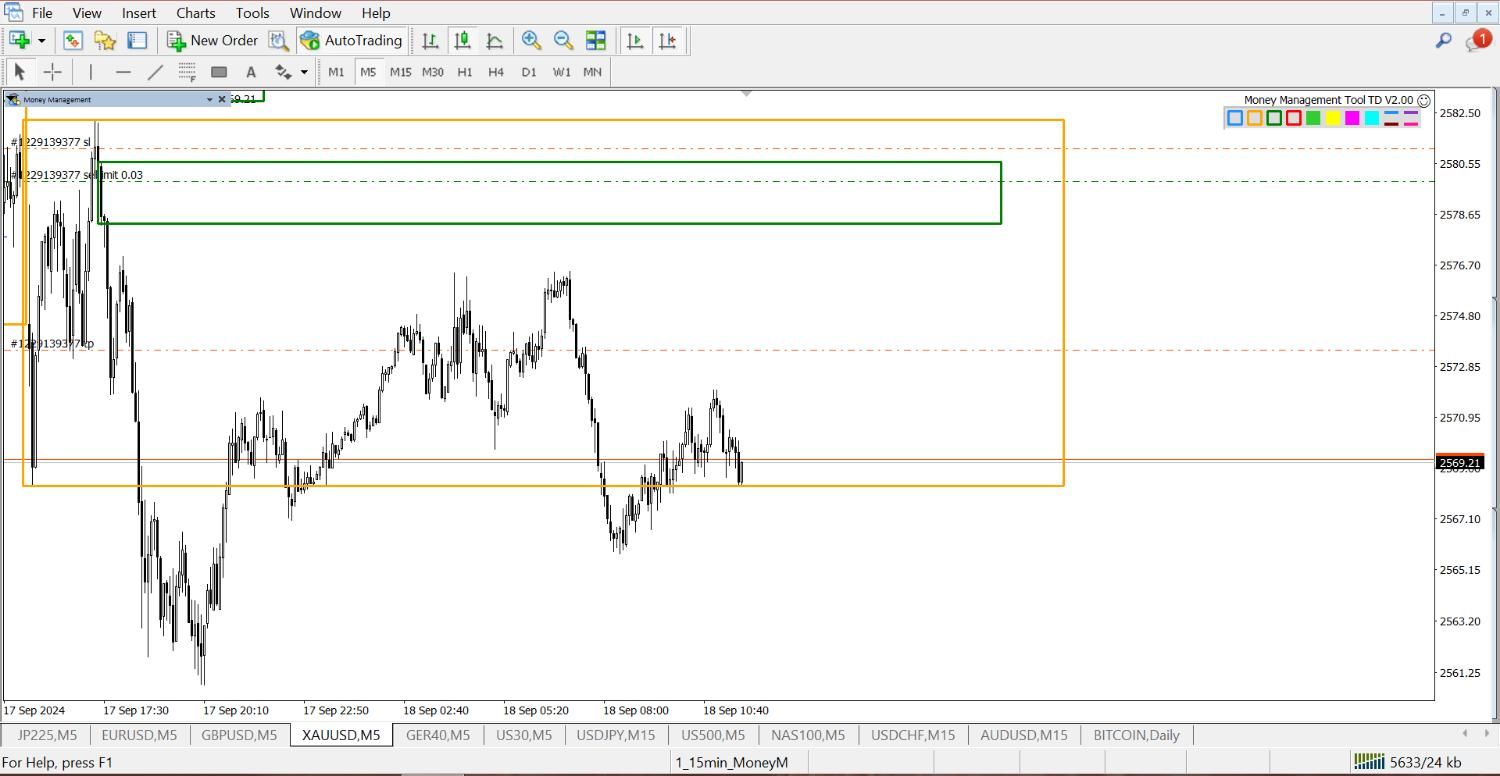Open the arrows objects dropdown
The image size is (1500, 776).
304,72
